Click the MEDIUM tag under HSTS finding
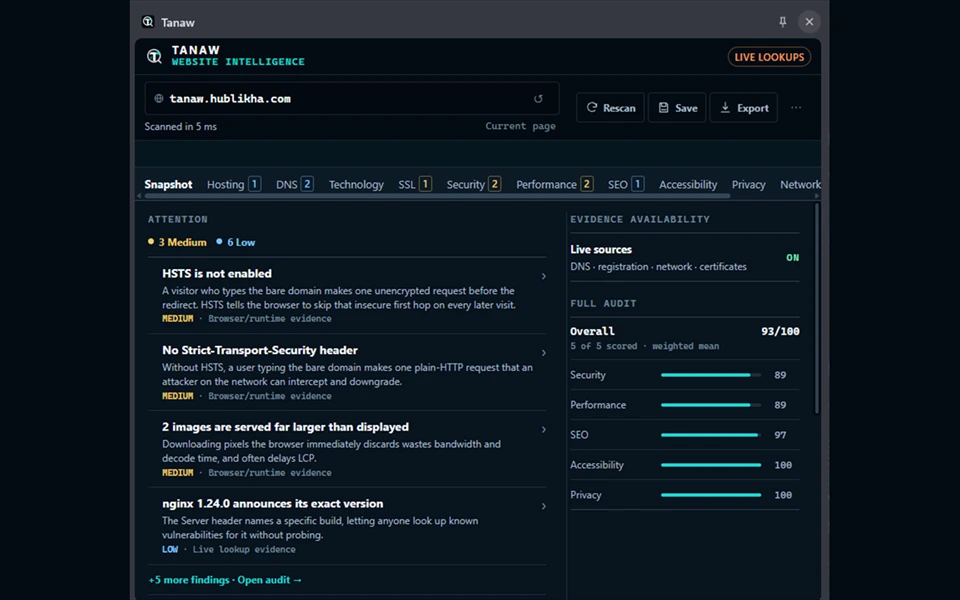The width and height of the screenshot is (960, 600). [178, 318]
